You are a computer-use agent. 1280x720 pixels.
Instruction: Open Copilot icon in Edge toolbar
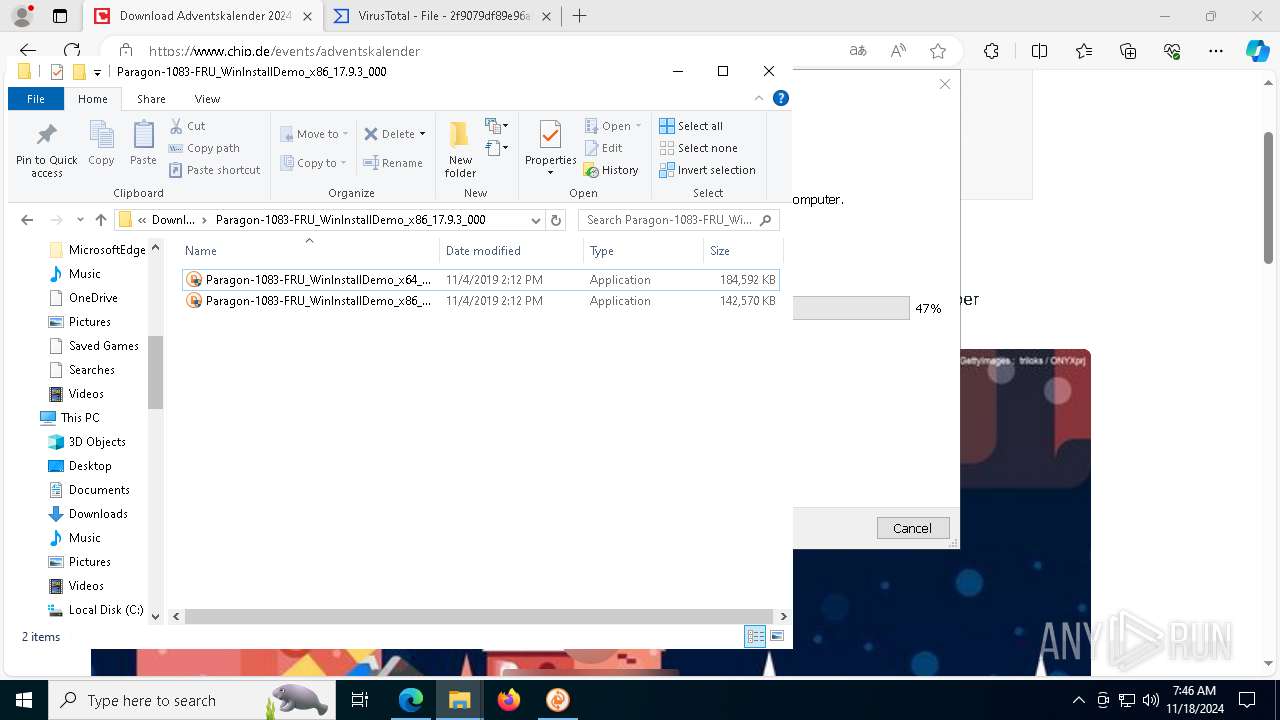(1257, 51)
